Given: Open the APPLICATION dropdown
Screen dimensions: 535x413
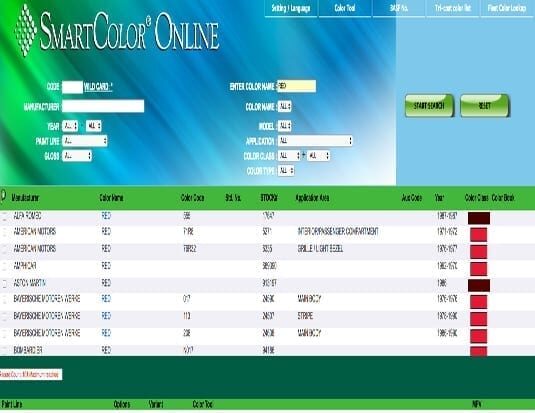Looking at the screenshot, I should pyautogui.click(x=315, y=141).
